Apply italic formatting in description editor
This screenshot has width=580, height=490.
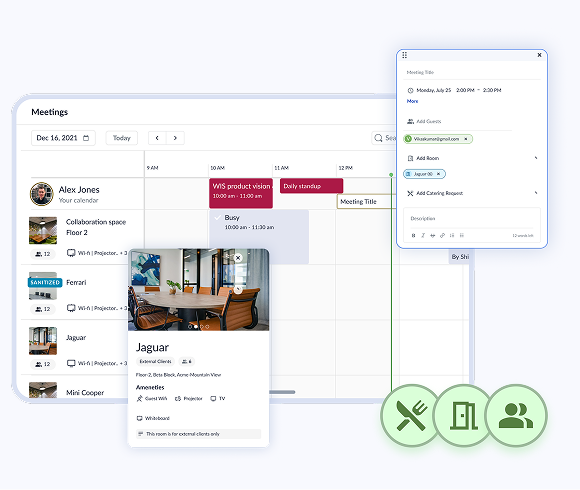423,236
